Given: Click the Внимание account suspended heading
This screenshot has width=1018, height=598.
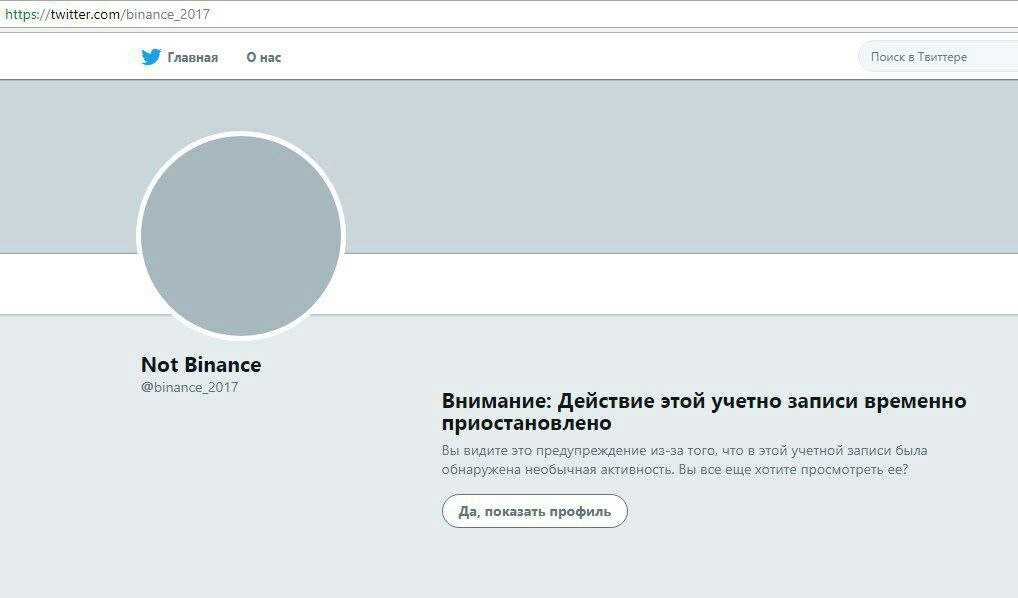Looking at the screenshot, I should (704, 412).
